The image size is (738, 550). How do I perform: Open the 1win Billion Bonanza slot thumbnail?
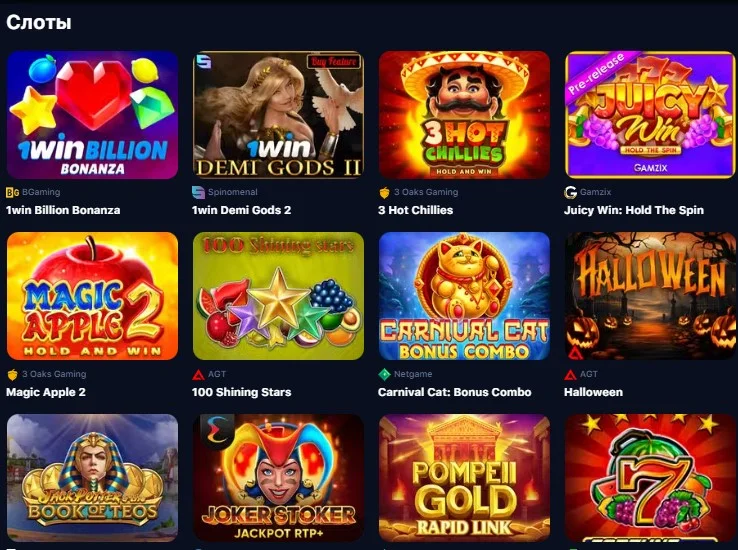coord(92,115)
